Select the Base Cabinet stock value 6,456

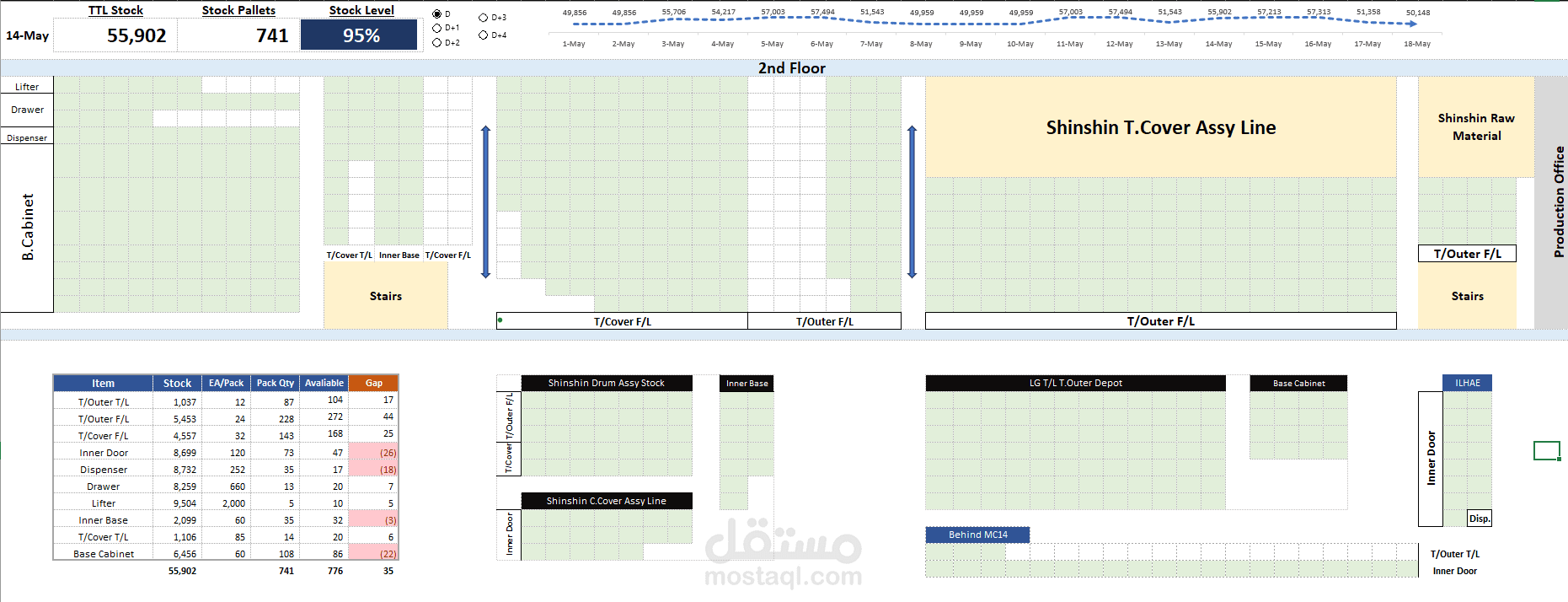tap(185, 554)
